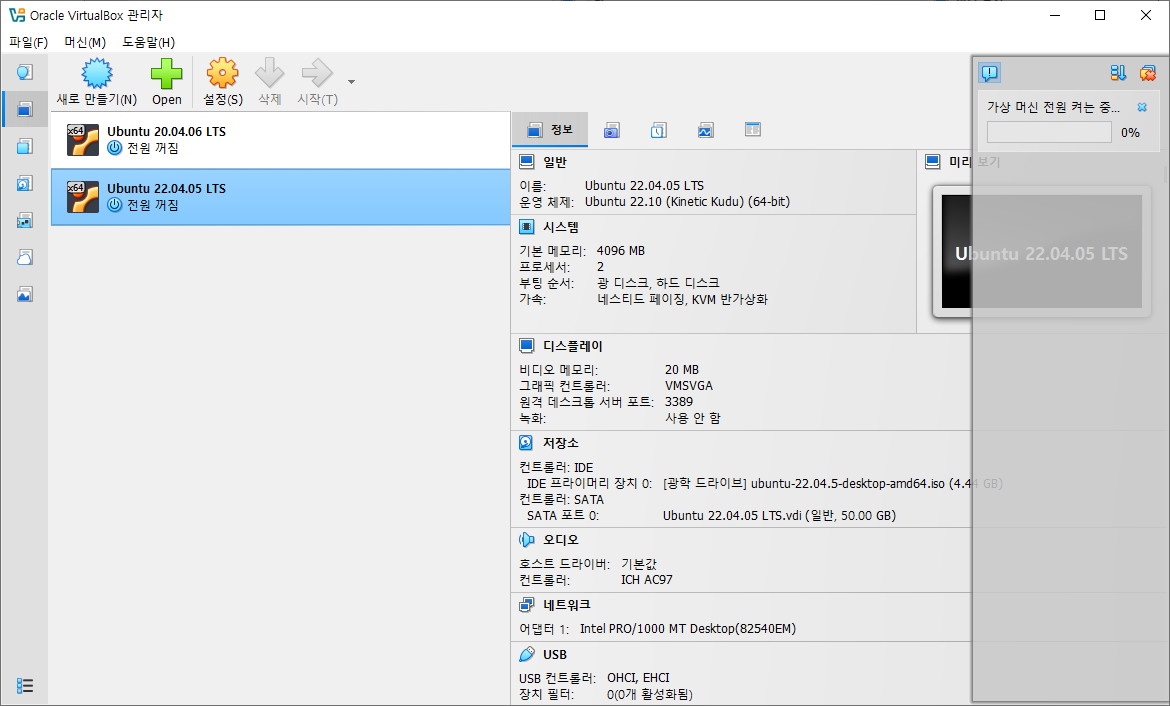This screenshot has width=1170, height=706.
Task: Select the extensions icon in left sidebar
Action: [x=25, y=146]
